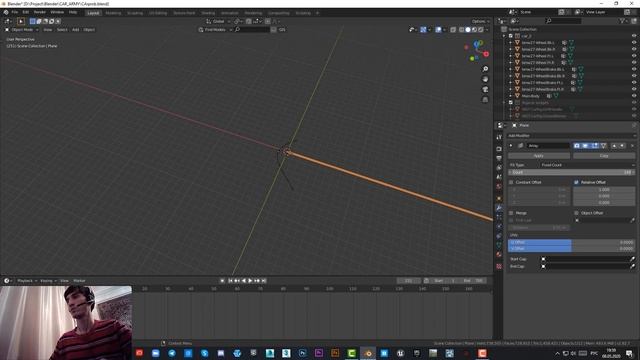
Task: Switch to the UV Editing workspace tab
Action: (x=158, y=13)
